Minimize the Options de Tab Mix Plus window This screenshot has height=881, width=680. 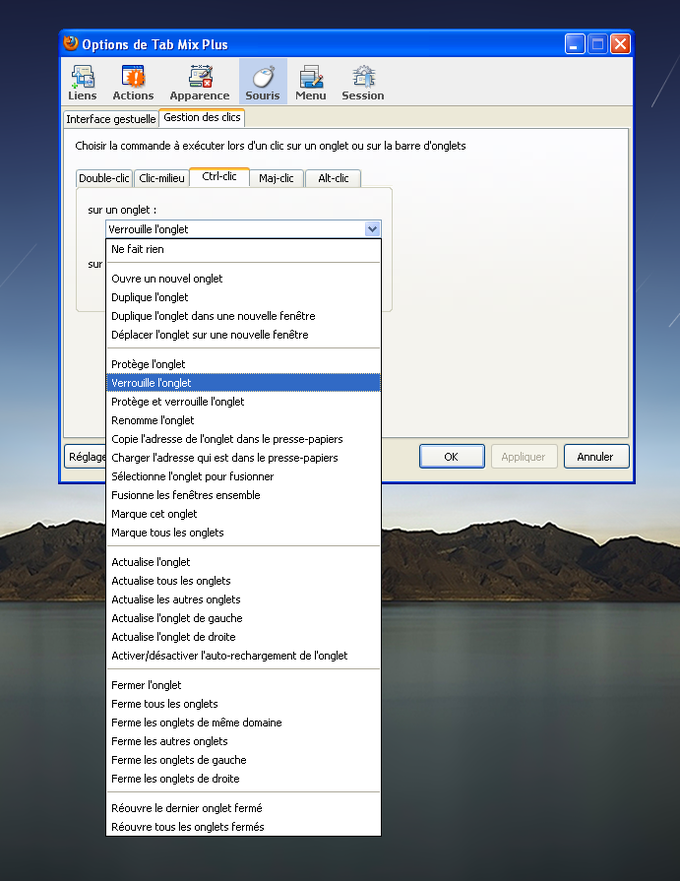click(x=574, y=44)
